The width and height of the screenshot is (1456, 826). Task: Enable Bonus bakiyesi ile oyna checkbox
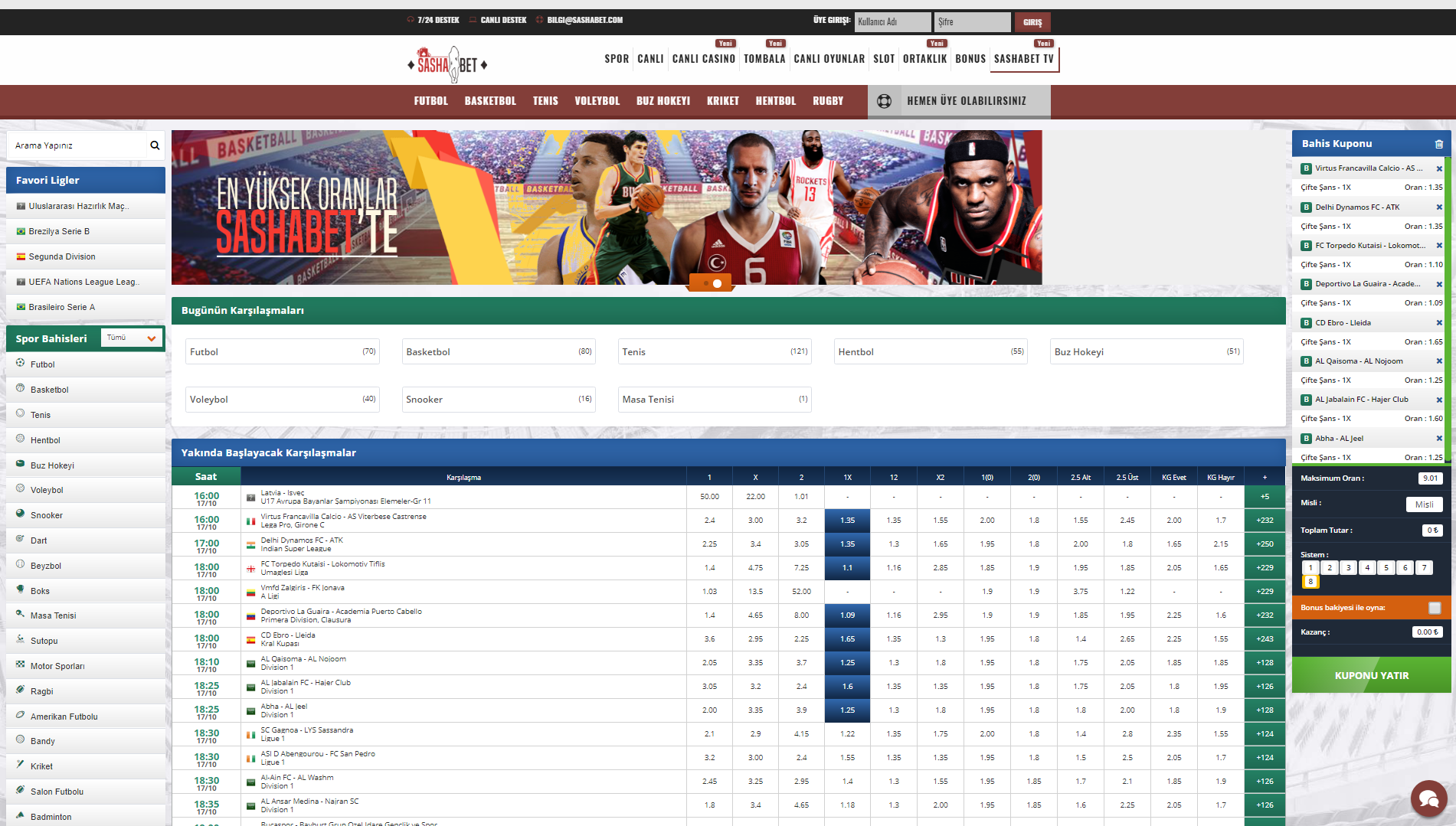click(x=1434, y=608)
